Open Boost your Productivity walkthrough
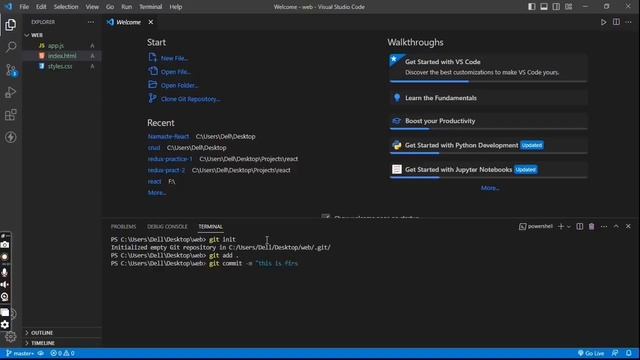 (x=488, y=121)
